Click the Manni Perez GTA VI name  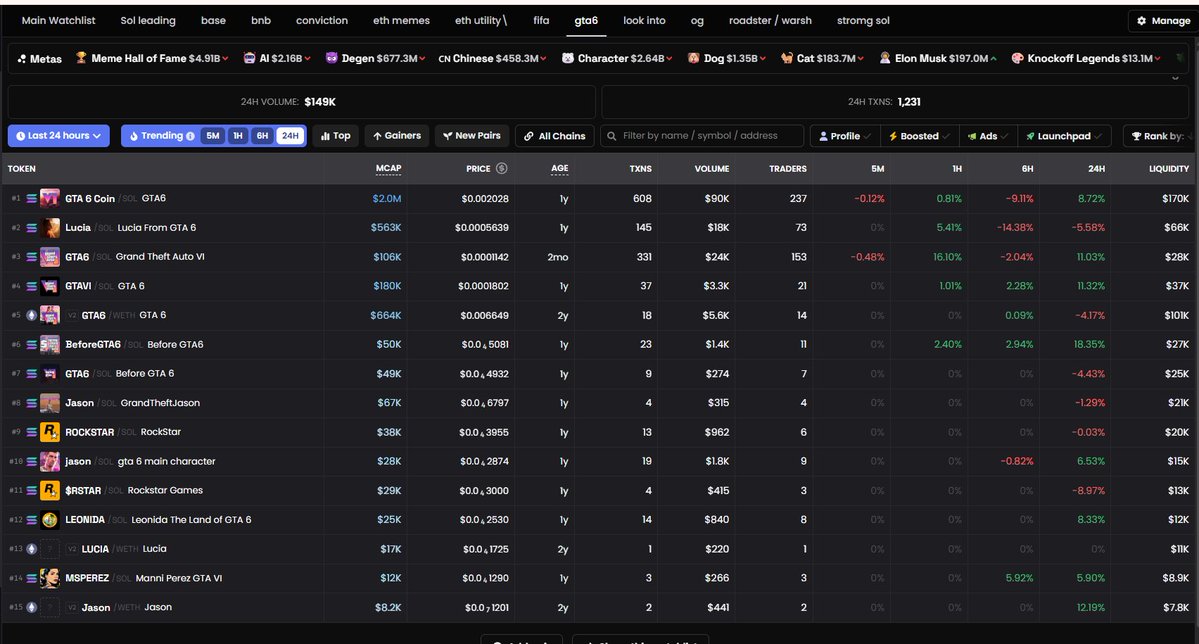[x=179, y=578]
